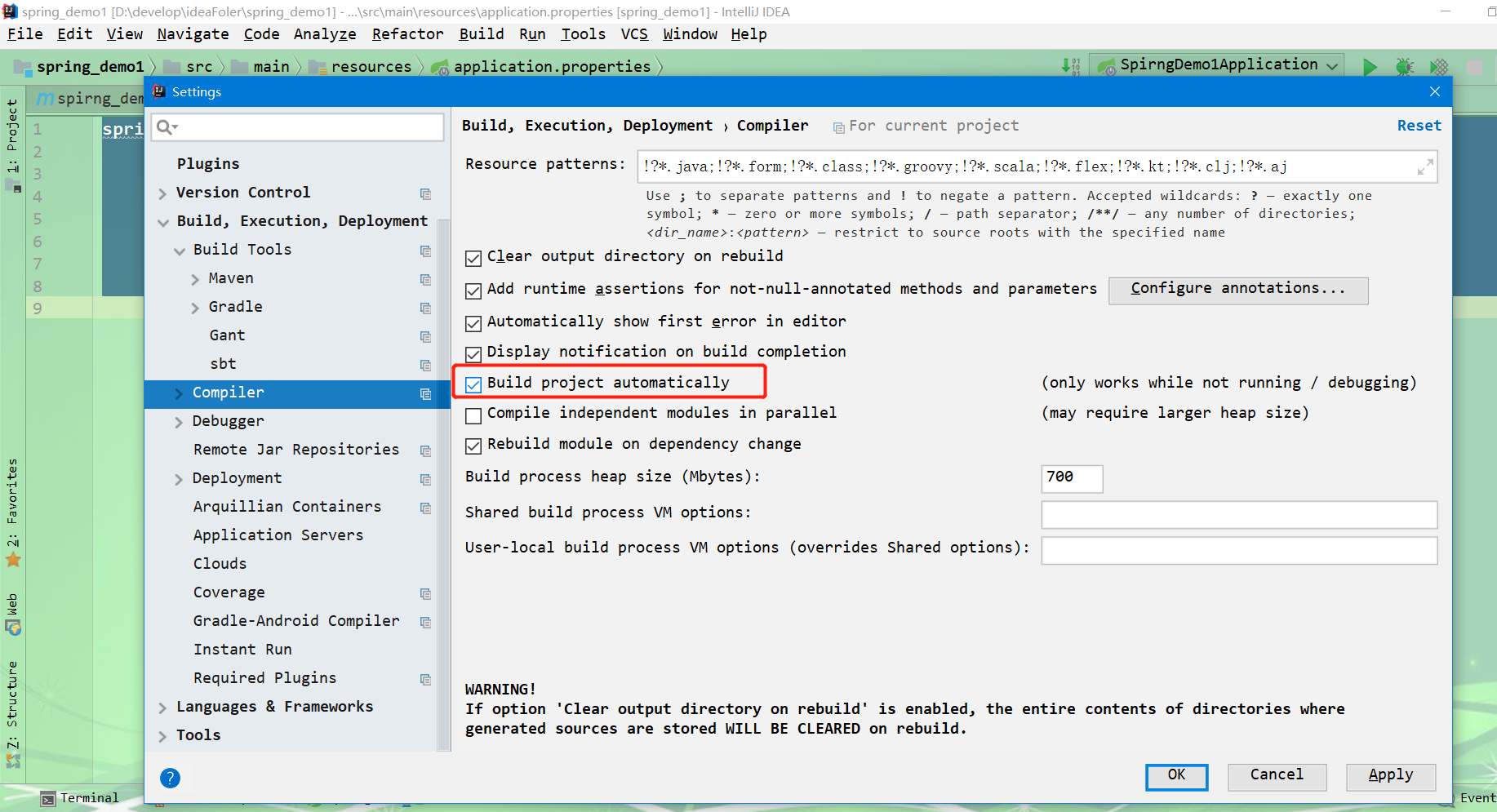This screenshot has width=1497, height=812.
Task: Click Shared build process VM options field
Action: [1239, 514]
